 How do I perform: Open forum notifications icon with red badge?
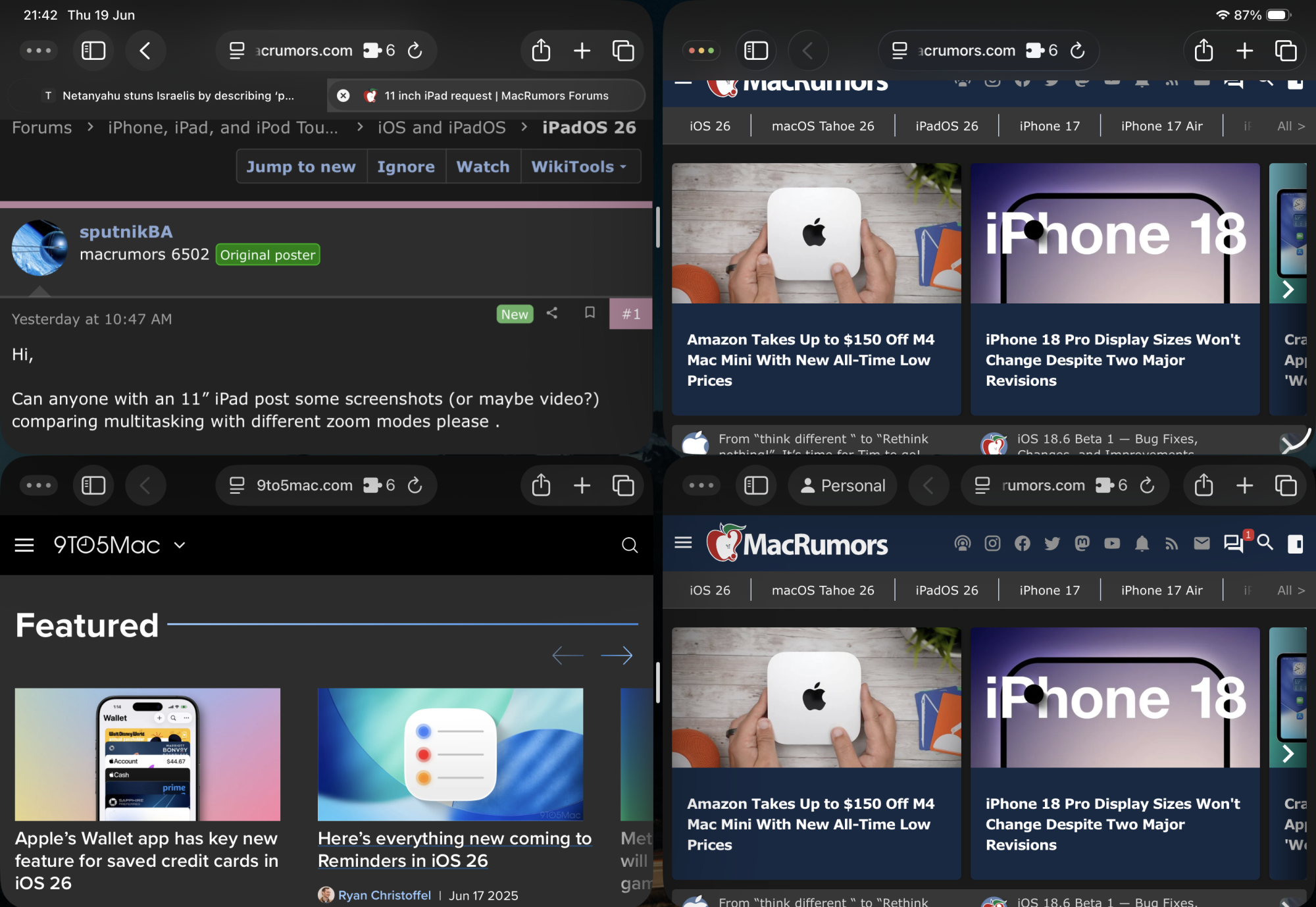click(x=1233, y=543)
